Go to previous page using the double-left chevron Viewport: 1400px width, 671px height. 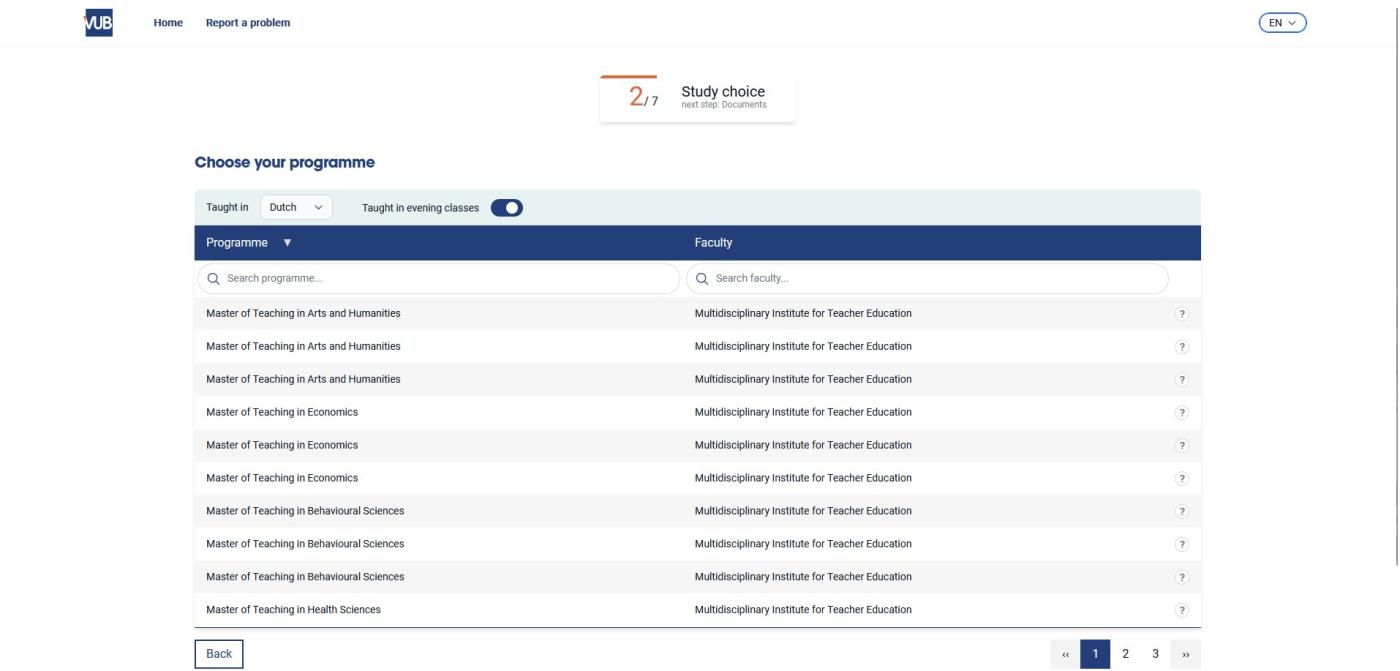point(1066,652)
